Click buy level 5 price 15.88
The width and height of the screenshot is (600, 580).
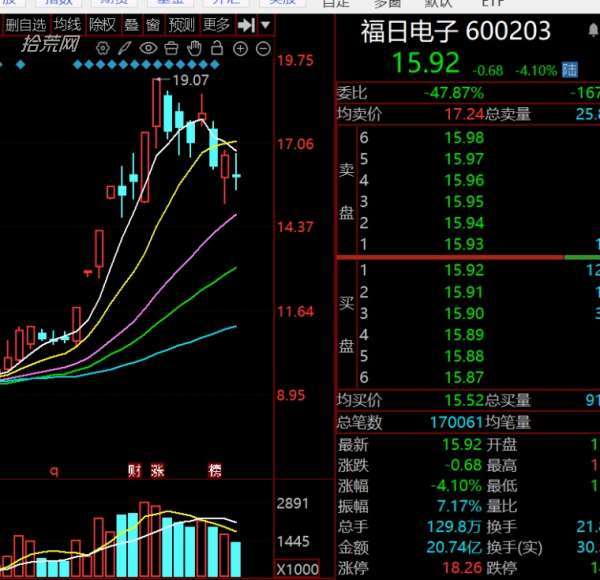click(464, 356)
